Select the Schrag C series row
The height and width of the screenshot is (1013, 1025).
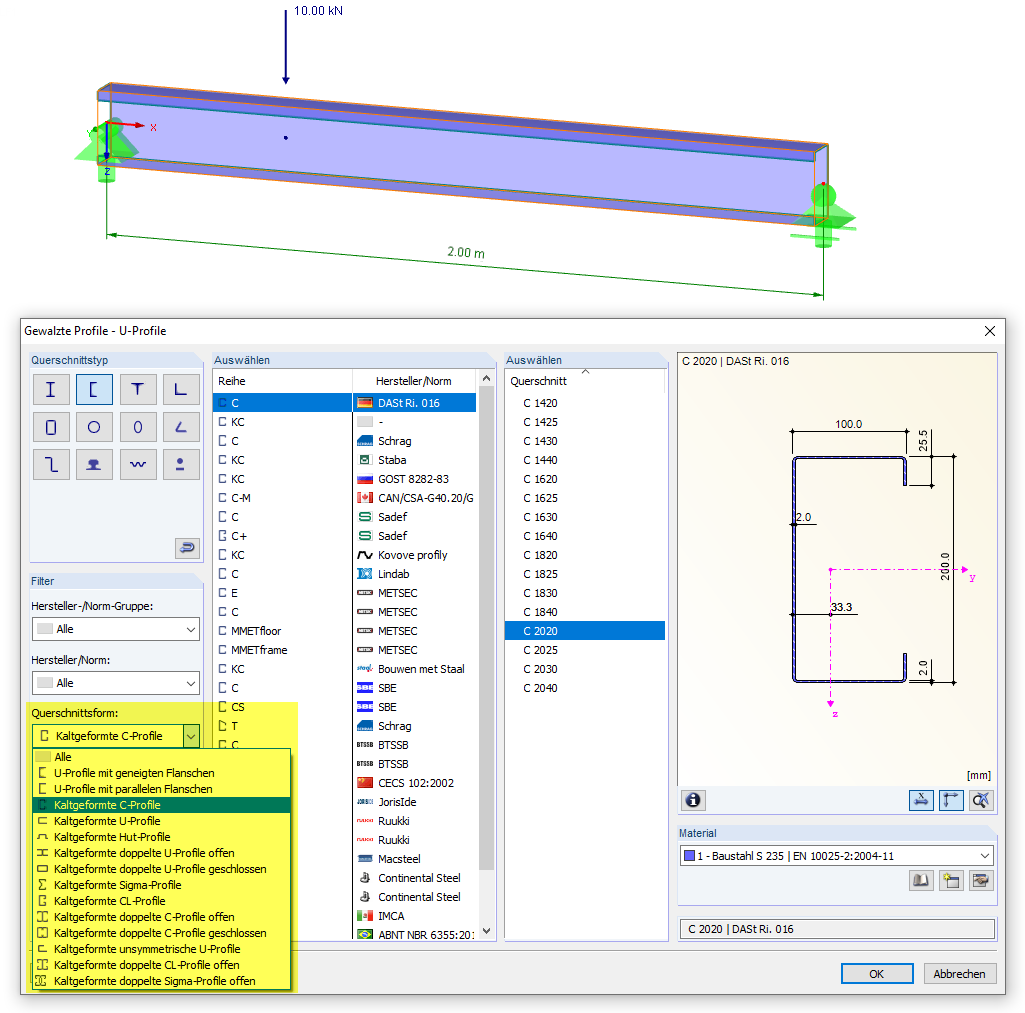(345, 441)
